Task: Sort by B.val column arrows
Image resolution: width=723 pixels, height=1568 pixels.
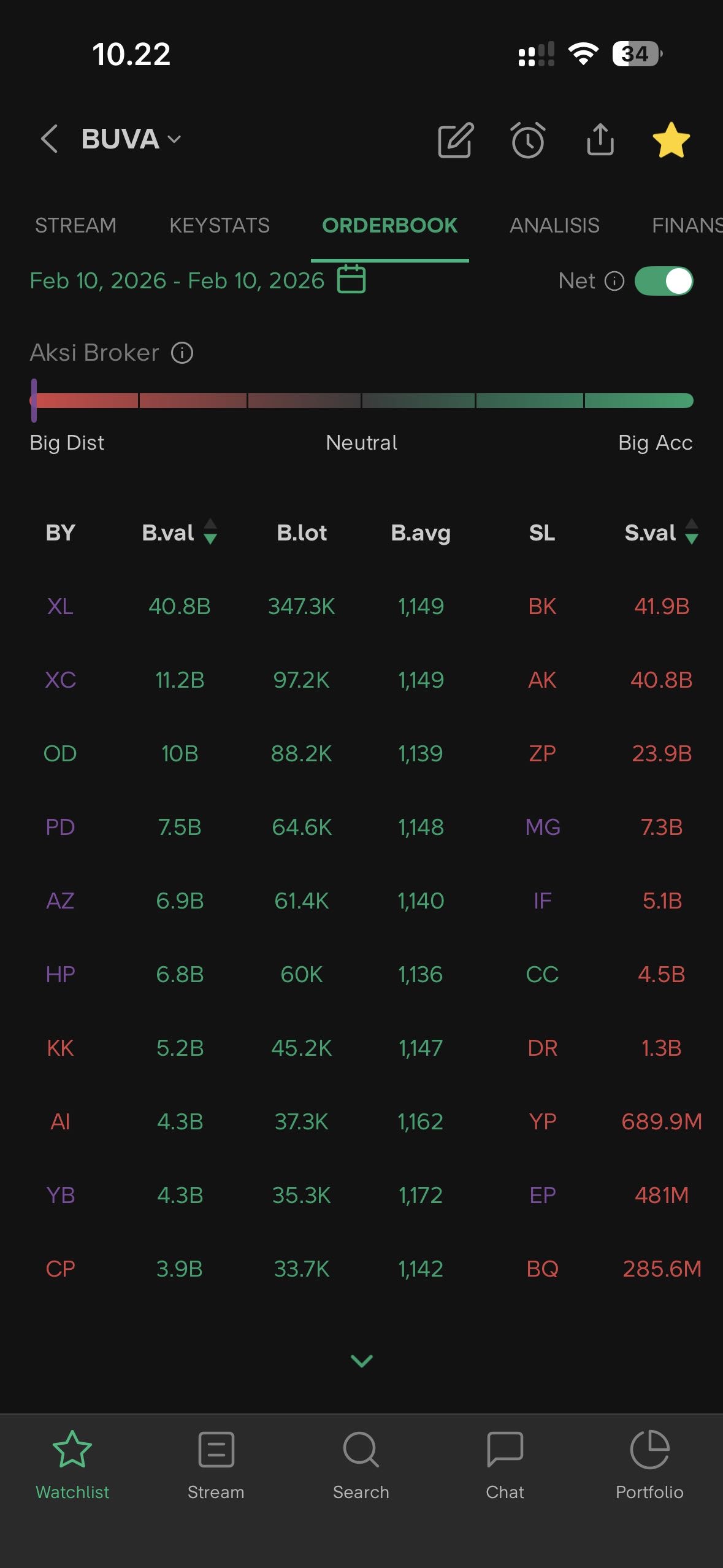Action: click(210, 532)
